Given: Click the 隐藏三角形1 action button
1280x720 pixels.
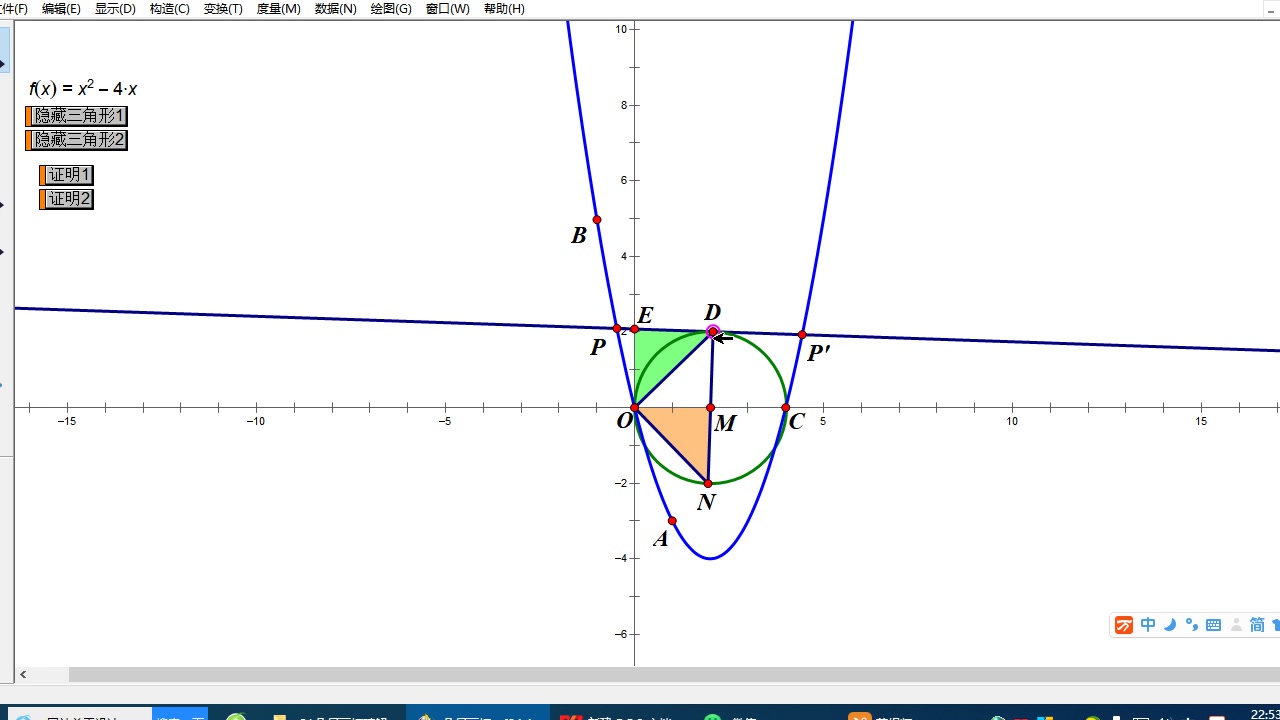Looking at the screenshot, I should [x=77, y=116].
